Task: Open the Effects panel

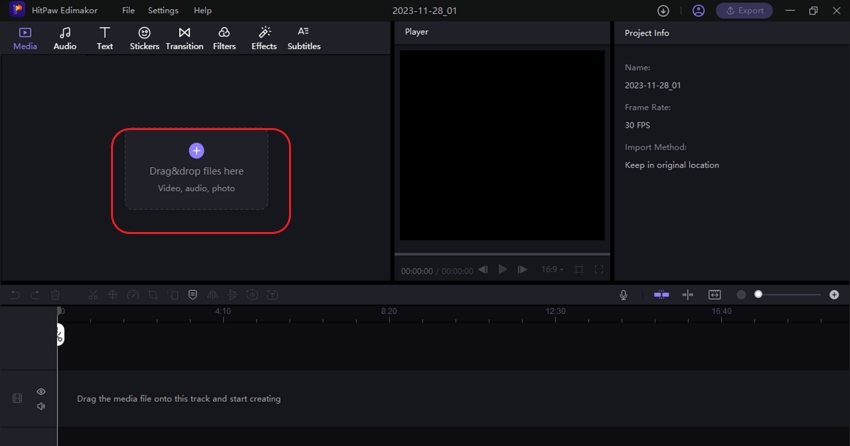Action: [x=264, y=38]
